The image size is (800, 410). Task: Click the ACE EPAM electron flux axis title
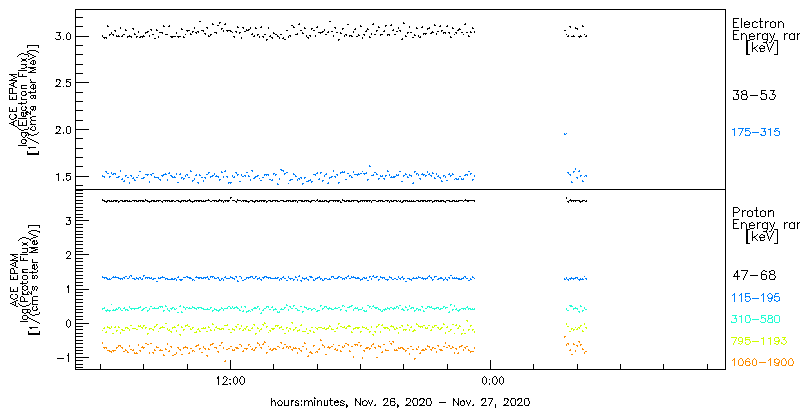(x=23, y=99)
